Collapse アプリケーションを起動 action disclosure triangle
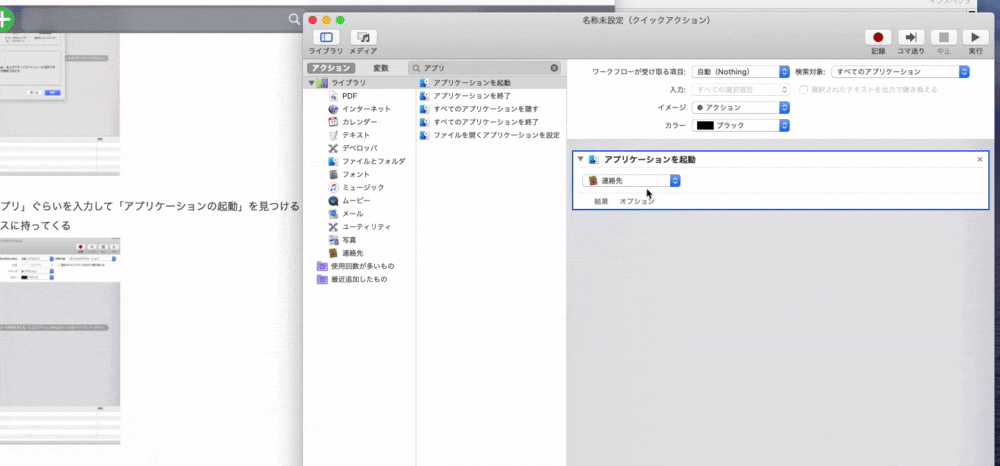The width and height of the screenshot is (1000, 466). click(580, 159)
